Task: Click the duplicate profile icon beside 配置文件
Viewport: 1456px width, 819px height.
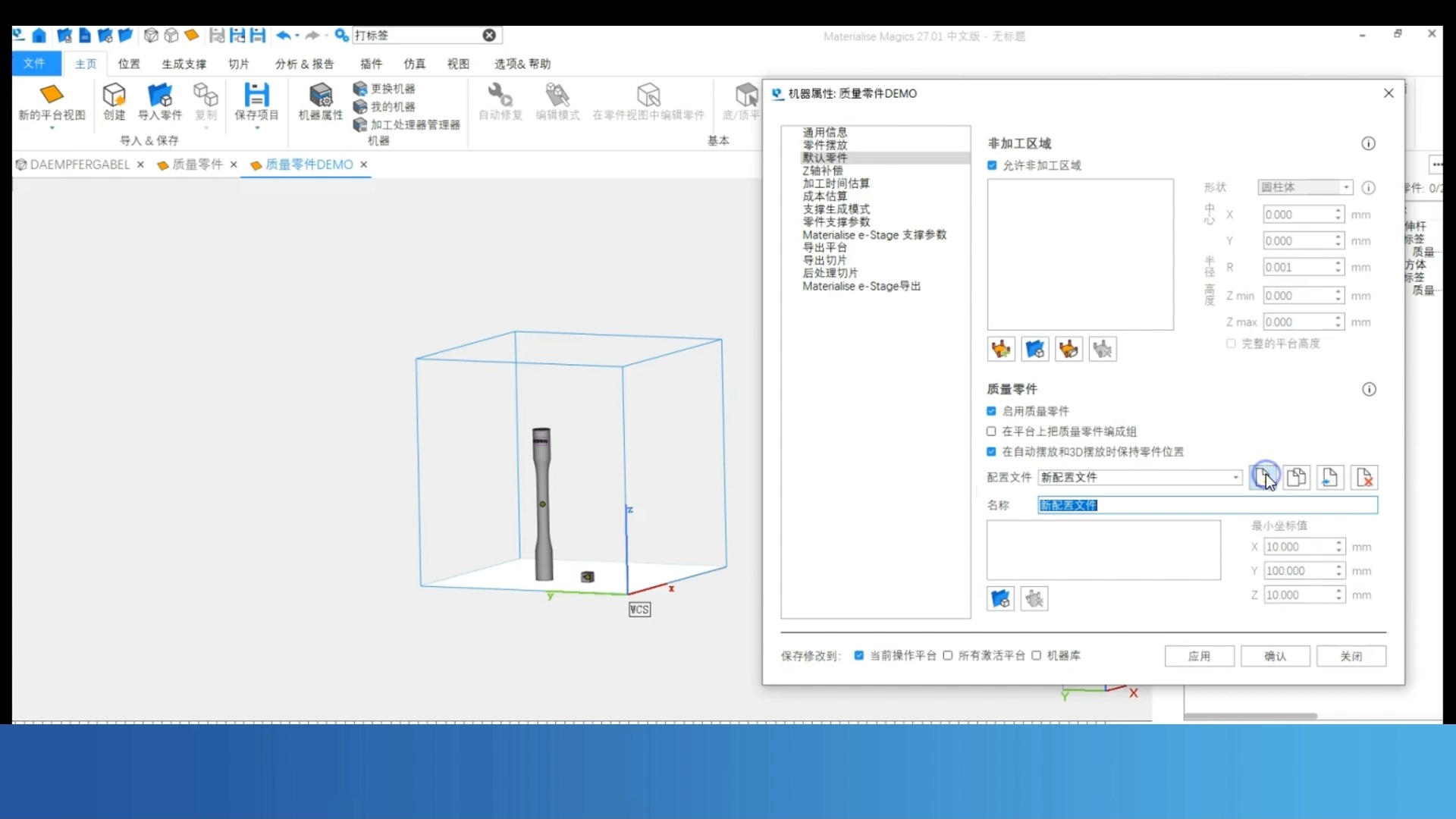Action: (1297, 477)
